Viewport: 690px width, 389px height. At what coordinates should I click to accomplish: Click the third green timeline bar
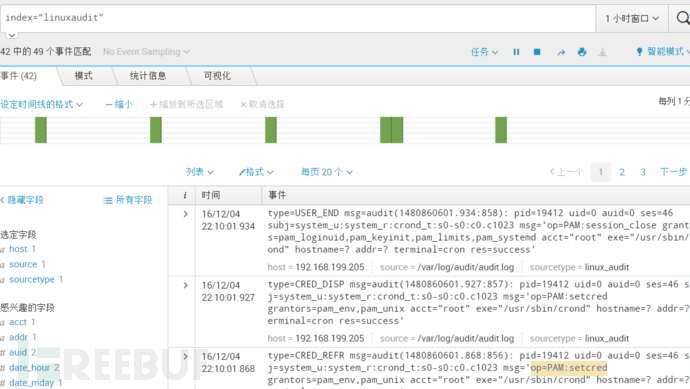point(271,130)
